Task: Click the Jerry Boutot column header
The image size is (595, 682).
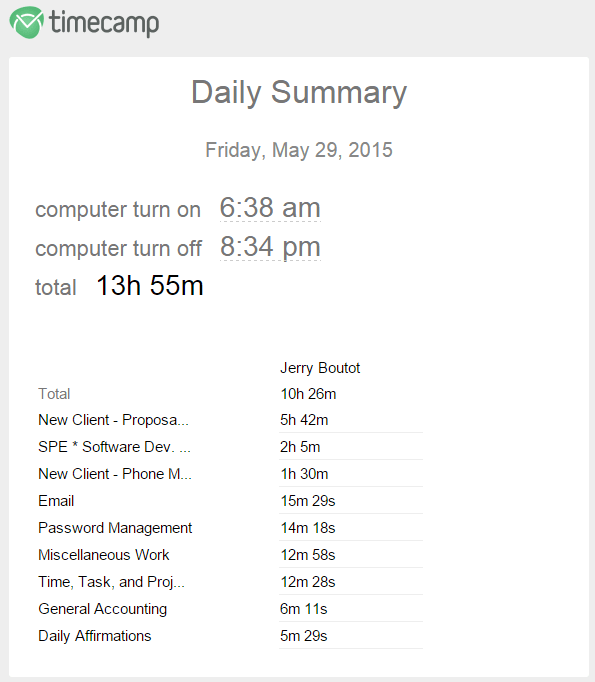Action: coord(320,368)
